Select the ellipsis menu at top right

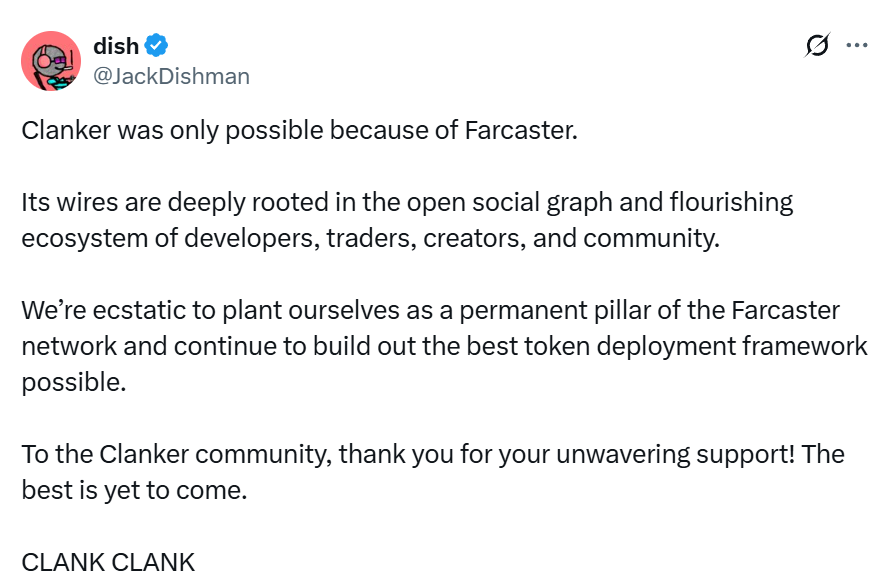click(x=855, y=45)
